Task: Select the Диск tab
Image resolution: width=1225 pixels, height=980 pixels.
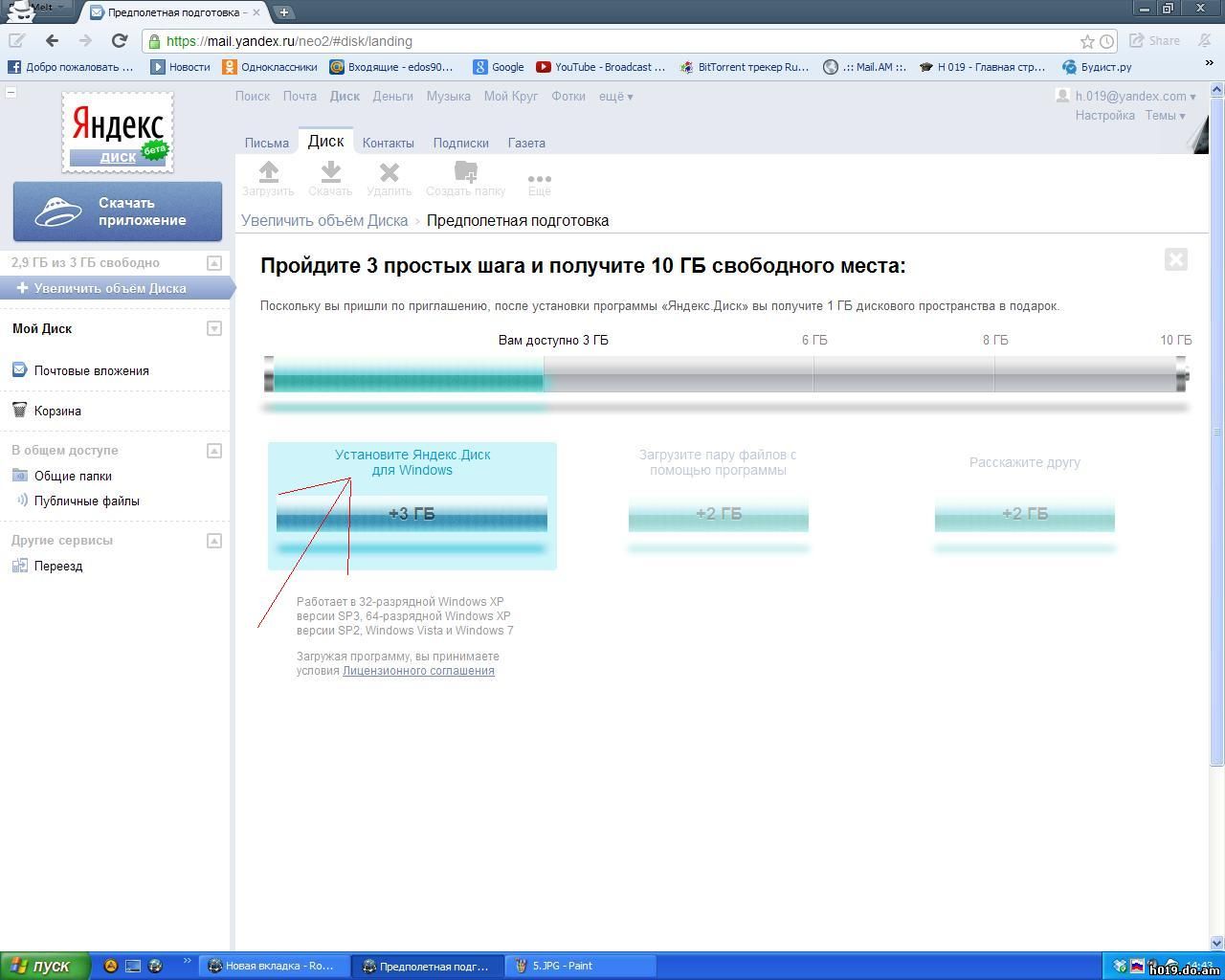Action: 325,141
